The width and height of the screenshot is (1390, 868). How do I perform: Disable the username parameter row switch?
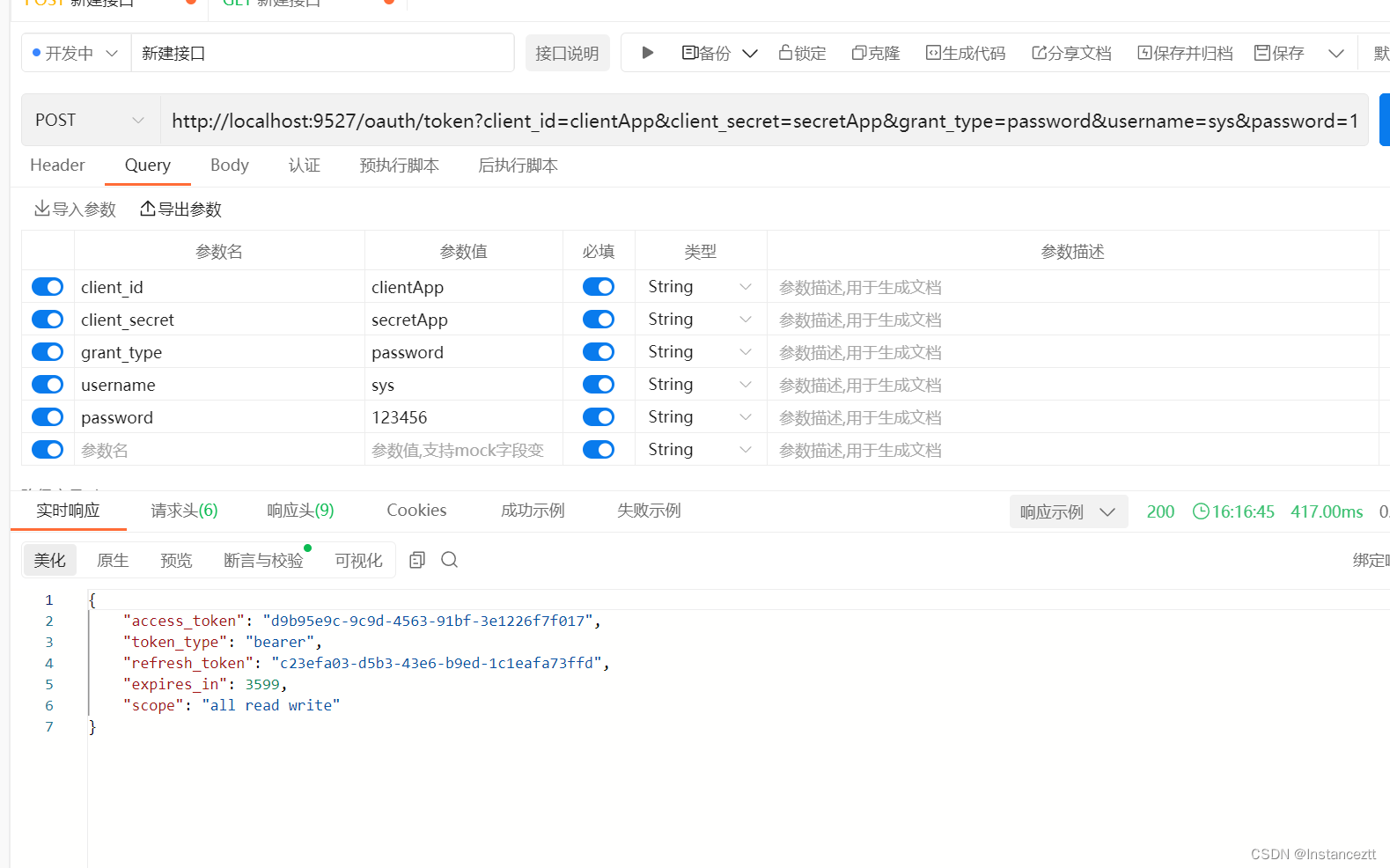tap(48, 385)
